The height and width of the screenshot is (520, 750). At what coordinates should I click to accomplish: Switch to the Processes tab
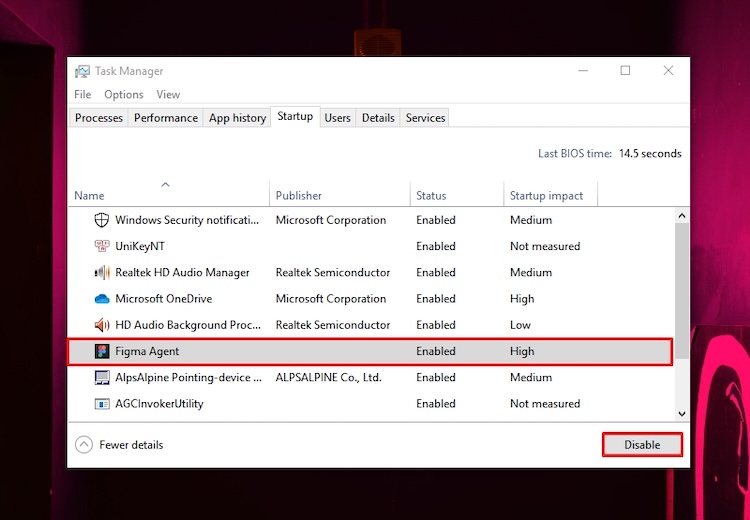[99, 118]
